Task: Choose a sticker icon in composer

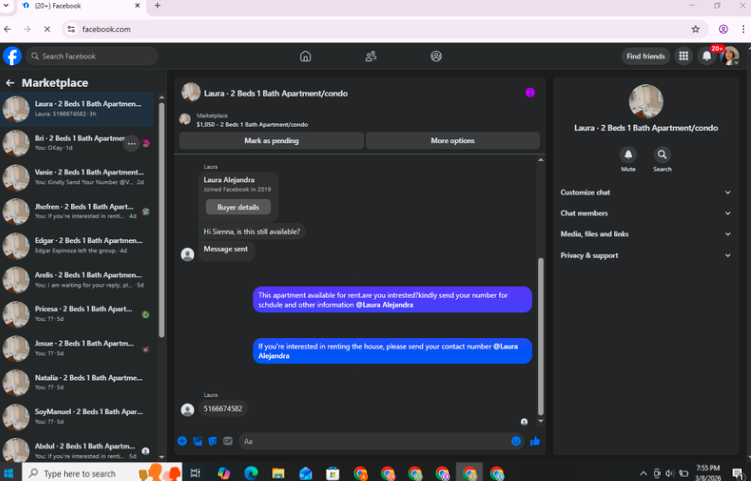Action: point(213,441)
